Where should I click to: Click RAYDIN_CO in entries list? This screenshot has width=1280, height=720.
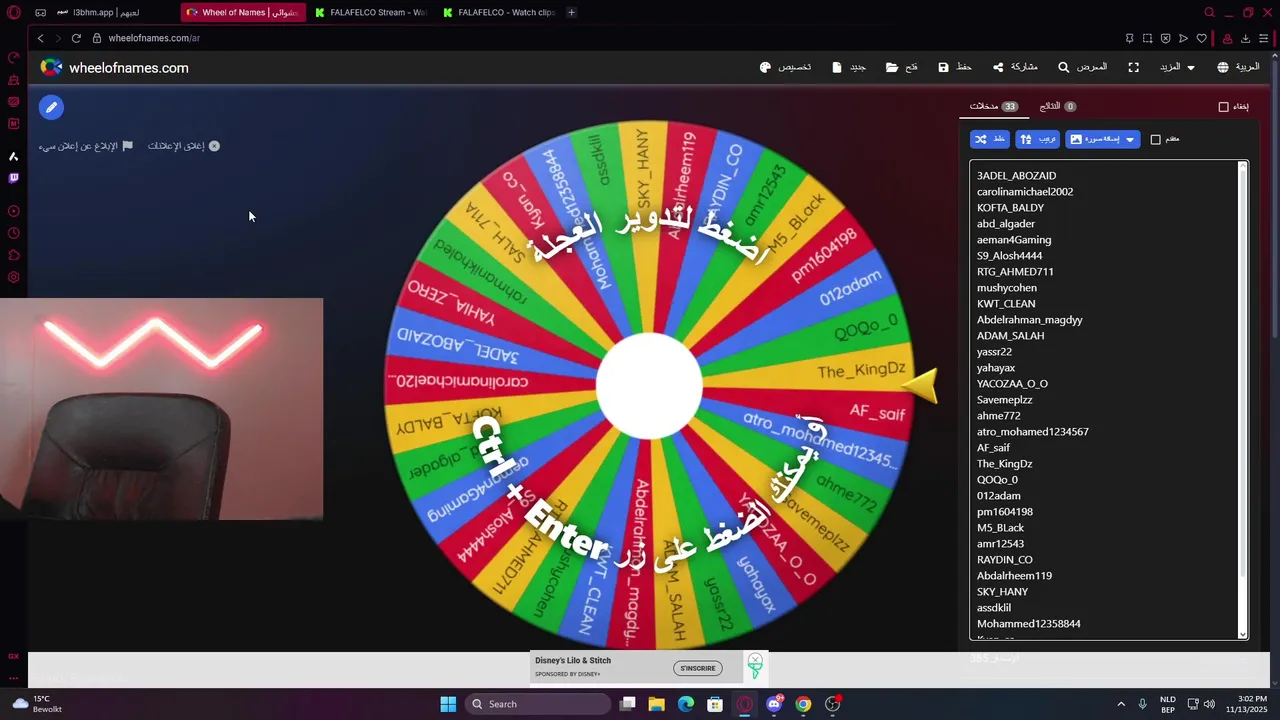(1005, 559)
